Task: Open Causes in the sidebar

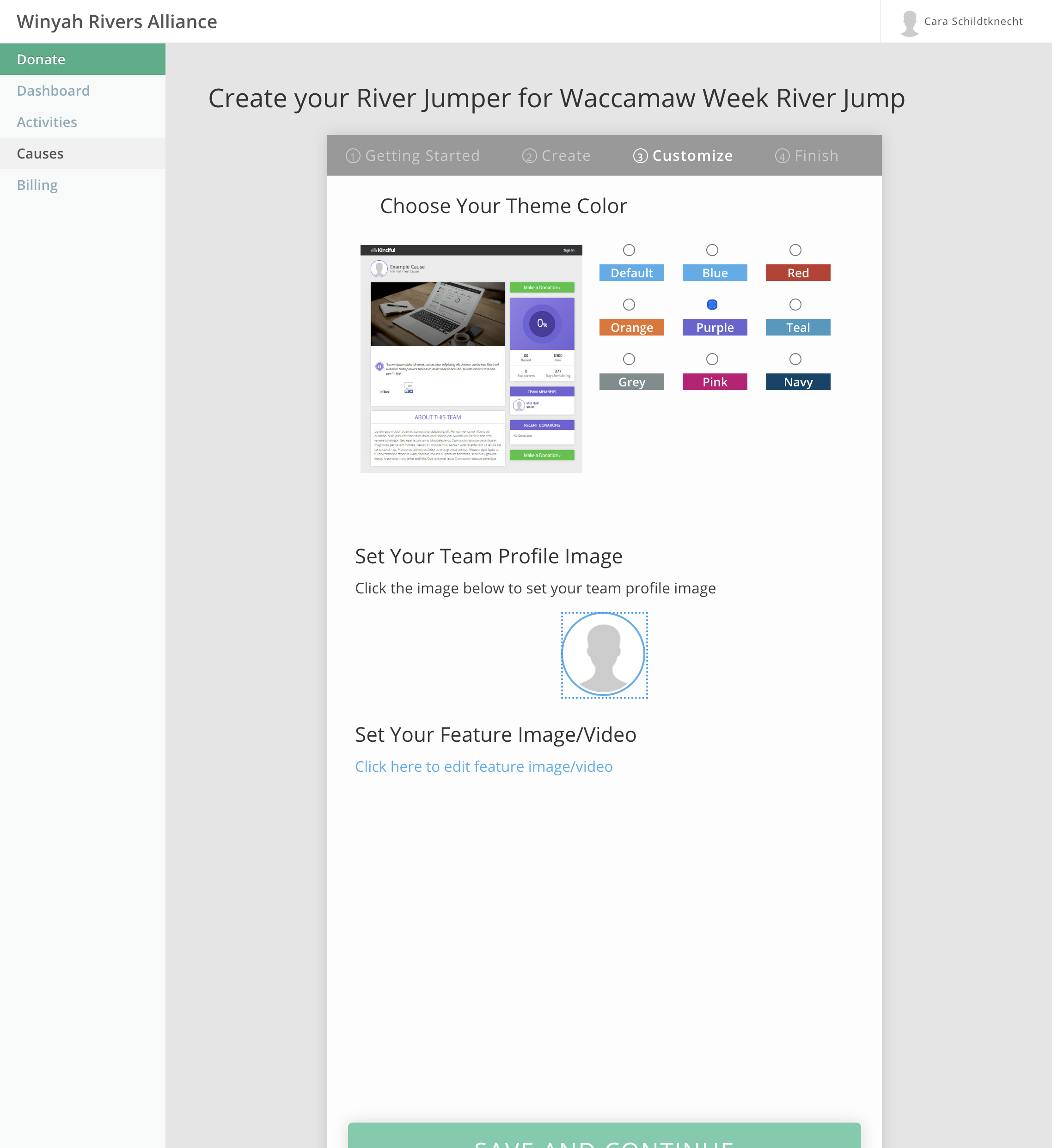Action: pyautogui.click(x=83, y=154)
